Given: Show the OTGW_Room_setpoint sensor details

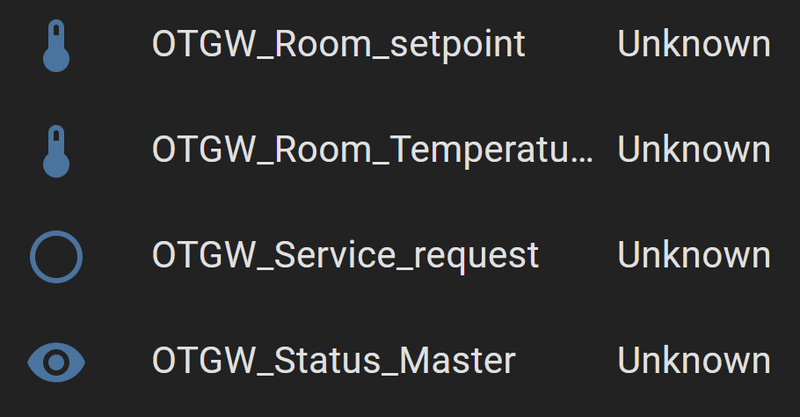Looking at the screenshot, I should point(338,45).
